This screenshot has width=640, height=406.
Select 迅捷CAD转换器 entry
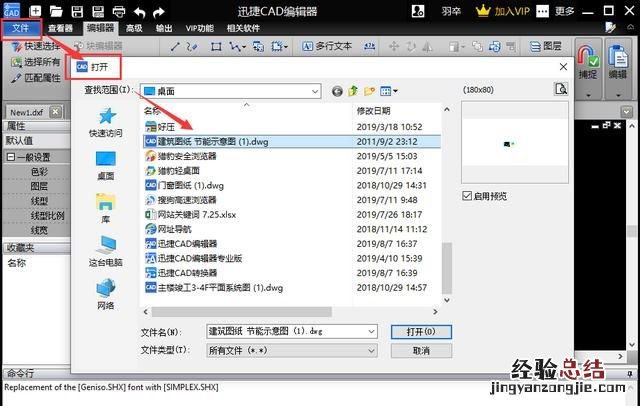pyautogui.click(x=182, y=273)
